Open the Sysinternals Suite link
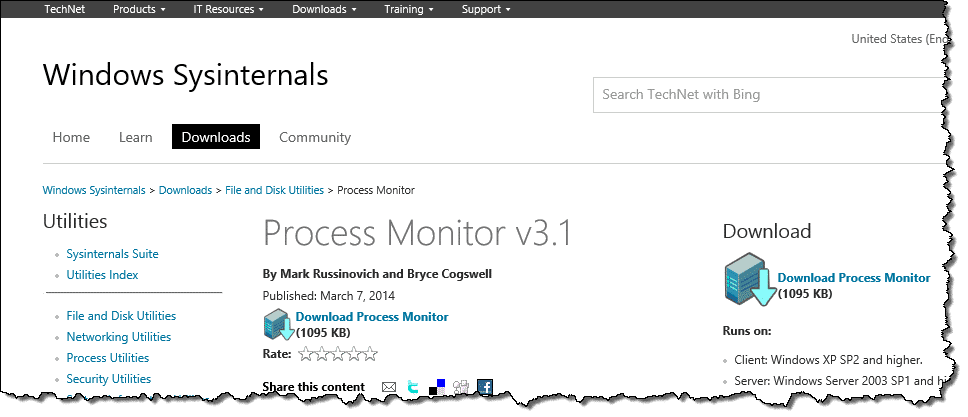Viewport: 968px width, 417px height. point(112,254)
